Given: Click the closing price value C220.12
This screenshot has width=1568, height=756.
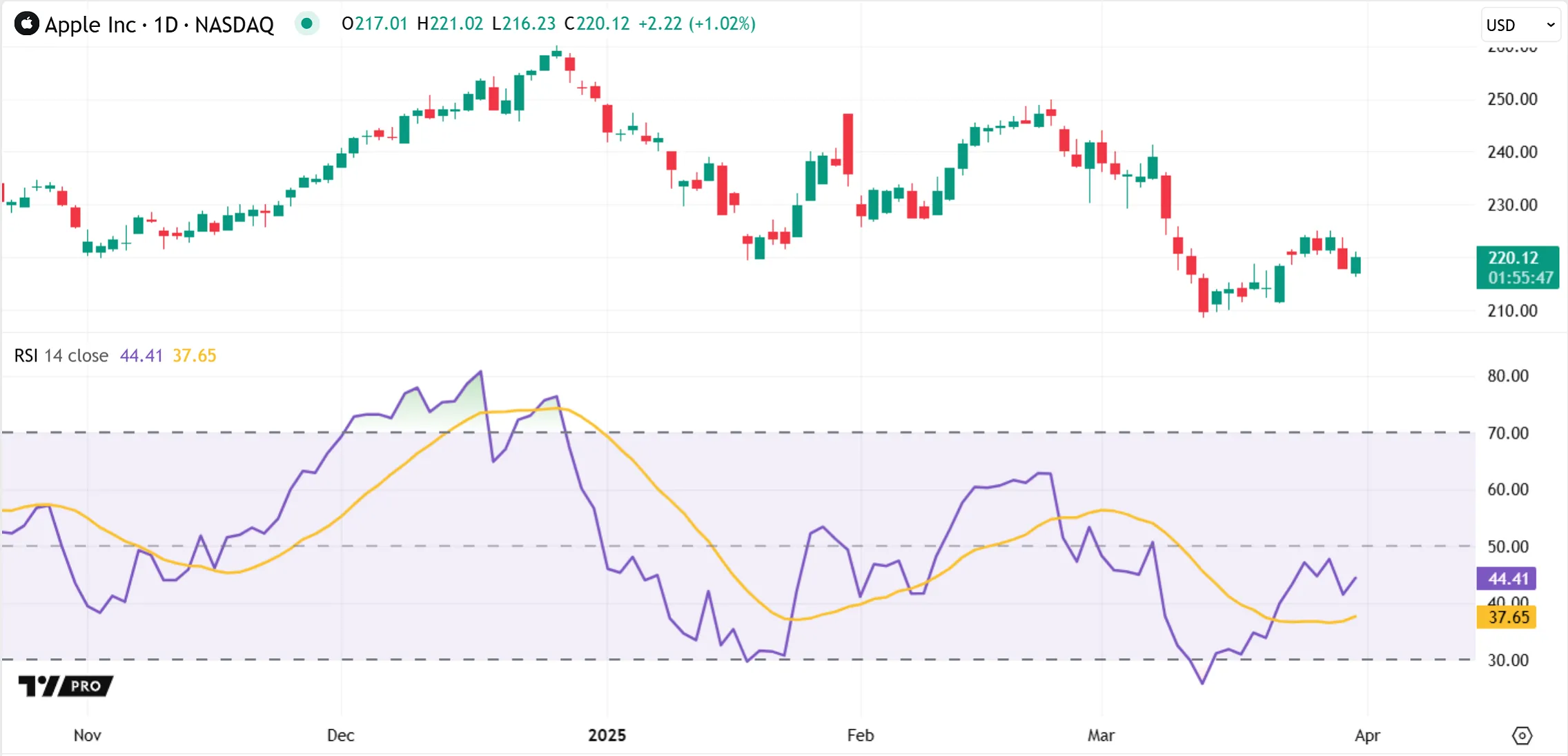Looking at the screenshot, I should coord(597,24).
